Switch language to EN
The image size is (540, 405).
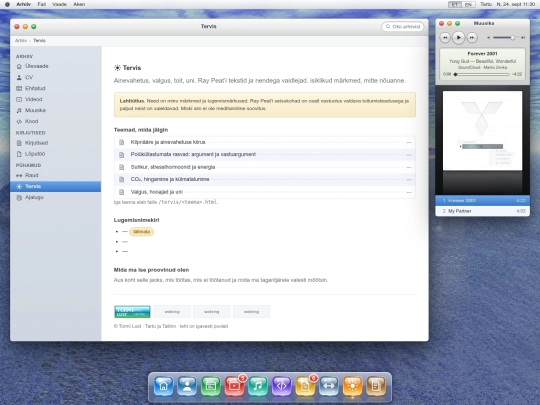[468, 4]
